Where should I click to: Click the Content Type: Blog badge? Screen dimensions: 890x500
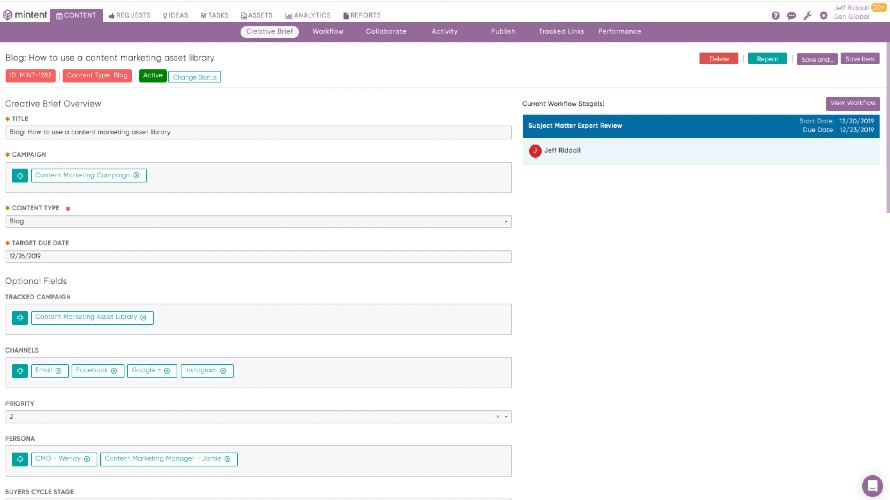point(97,75)
